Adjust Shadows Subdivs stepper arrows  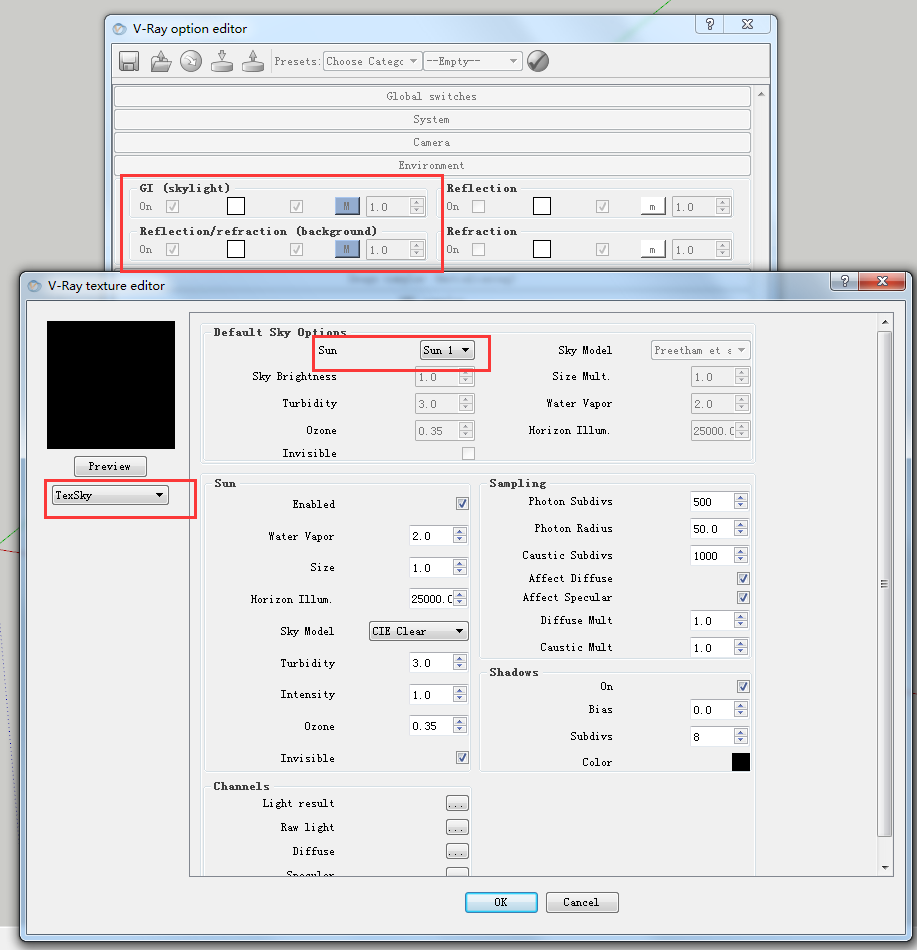(741, 736)
